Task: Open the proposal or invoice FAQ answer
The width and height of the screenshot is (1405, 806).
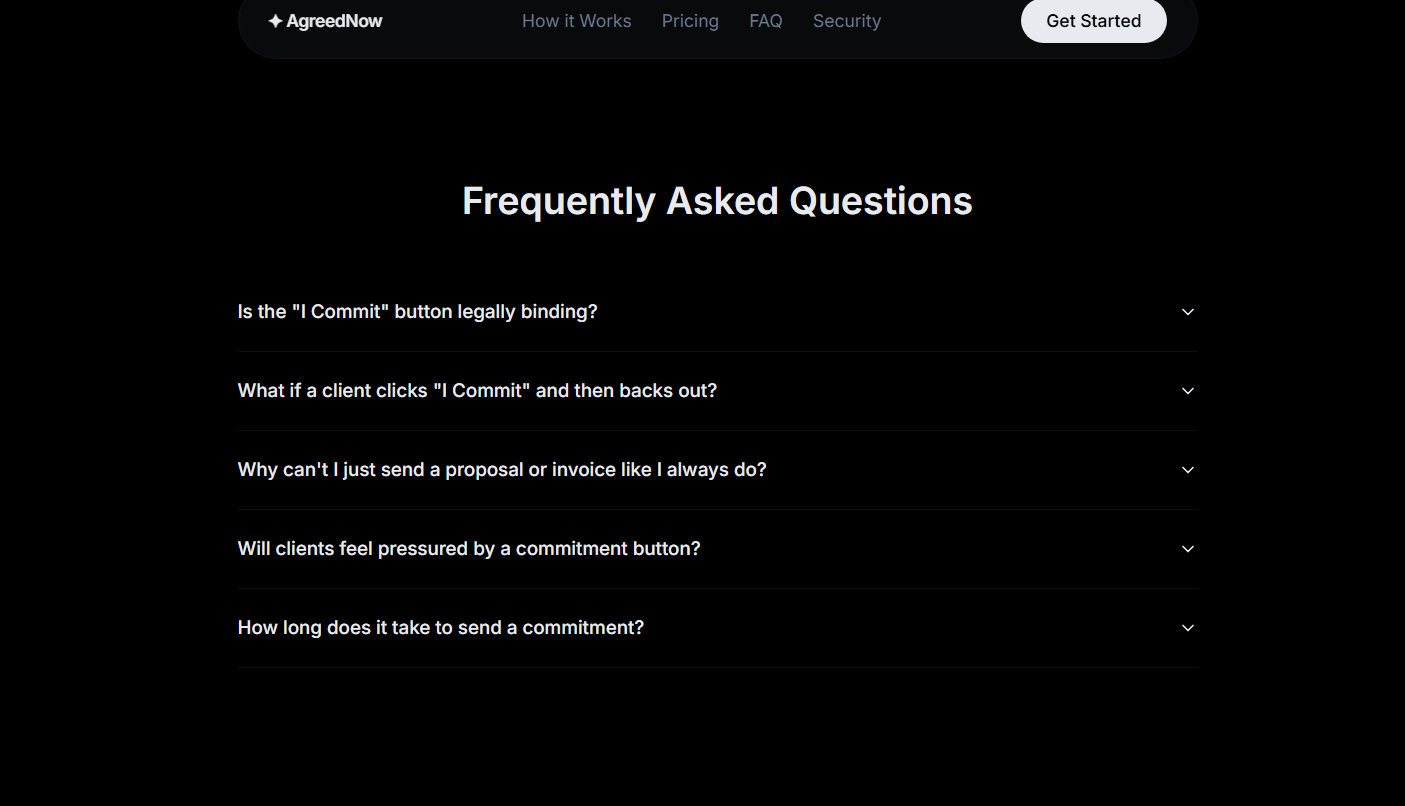Action: point(502,469)
